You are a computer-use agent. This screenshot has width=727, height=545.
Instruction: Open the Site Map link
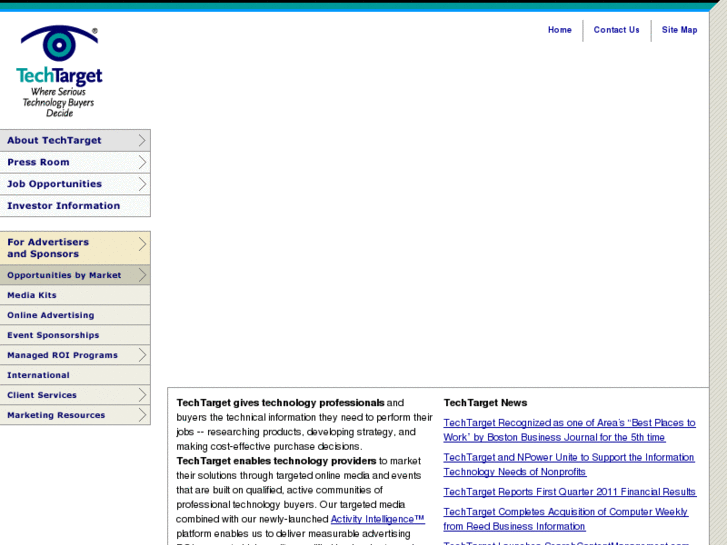pos(679,30)
